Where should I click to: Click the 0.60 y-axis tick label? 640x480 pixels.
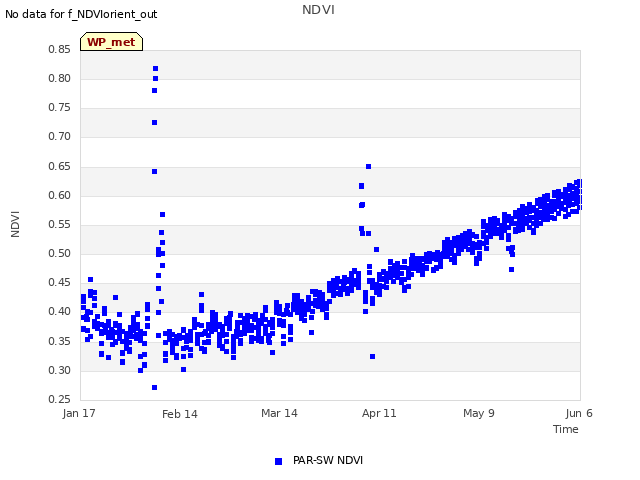(59, 196)
